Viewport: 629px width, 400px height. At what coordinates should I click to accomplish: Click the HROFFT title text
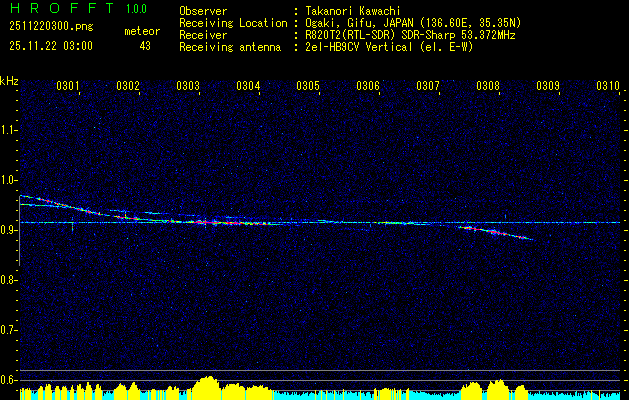pos(62,8)
